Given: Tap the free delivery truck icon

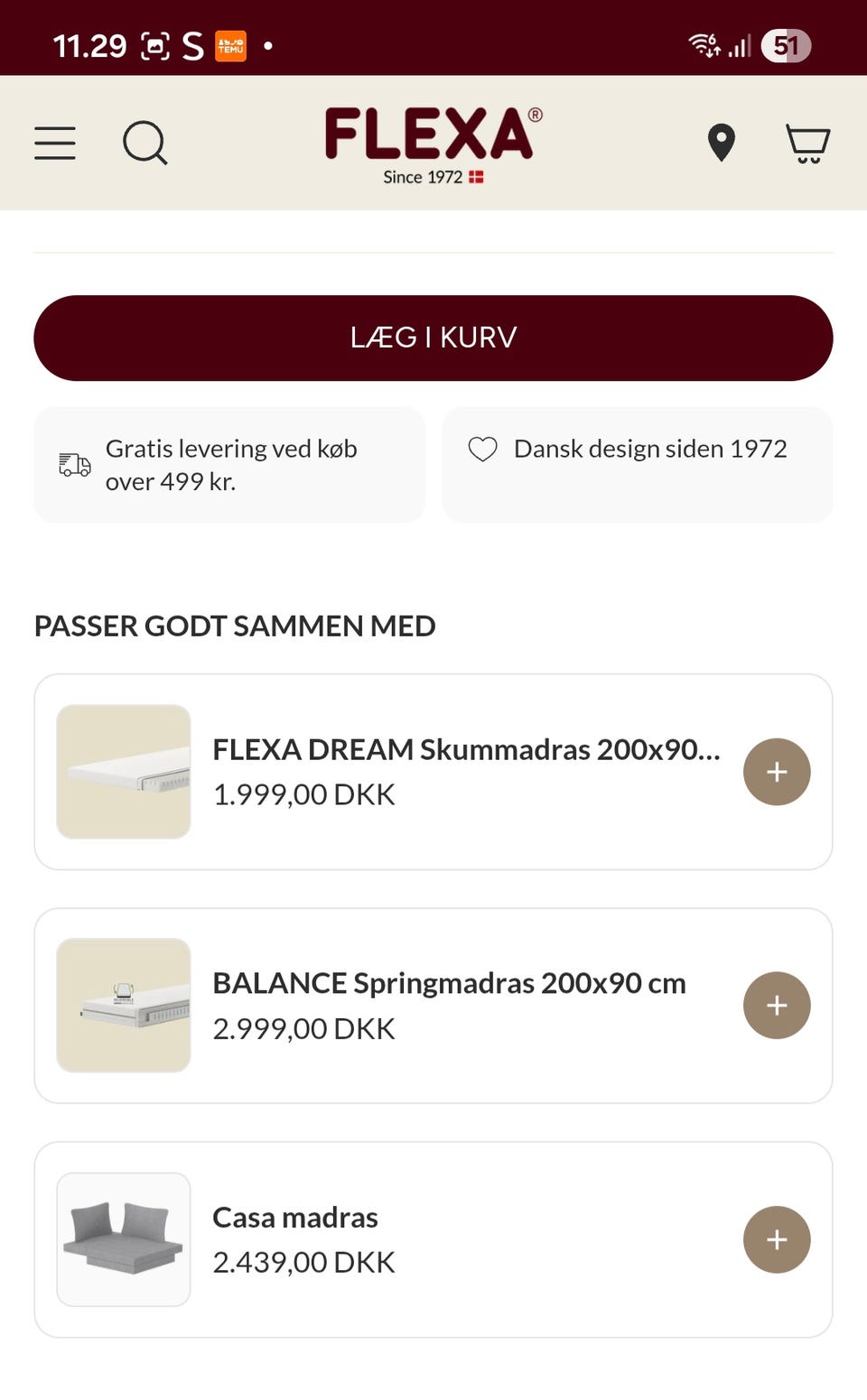Looking at the screenshot, I should 75,465.
